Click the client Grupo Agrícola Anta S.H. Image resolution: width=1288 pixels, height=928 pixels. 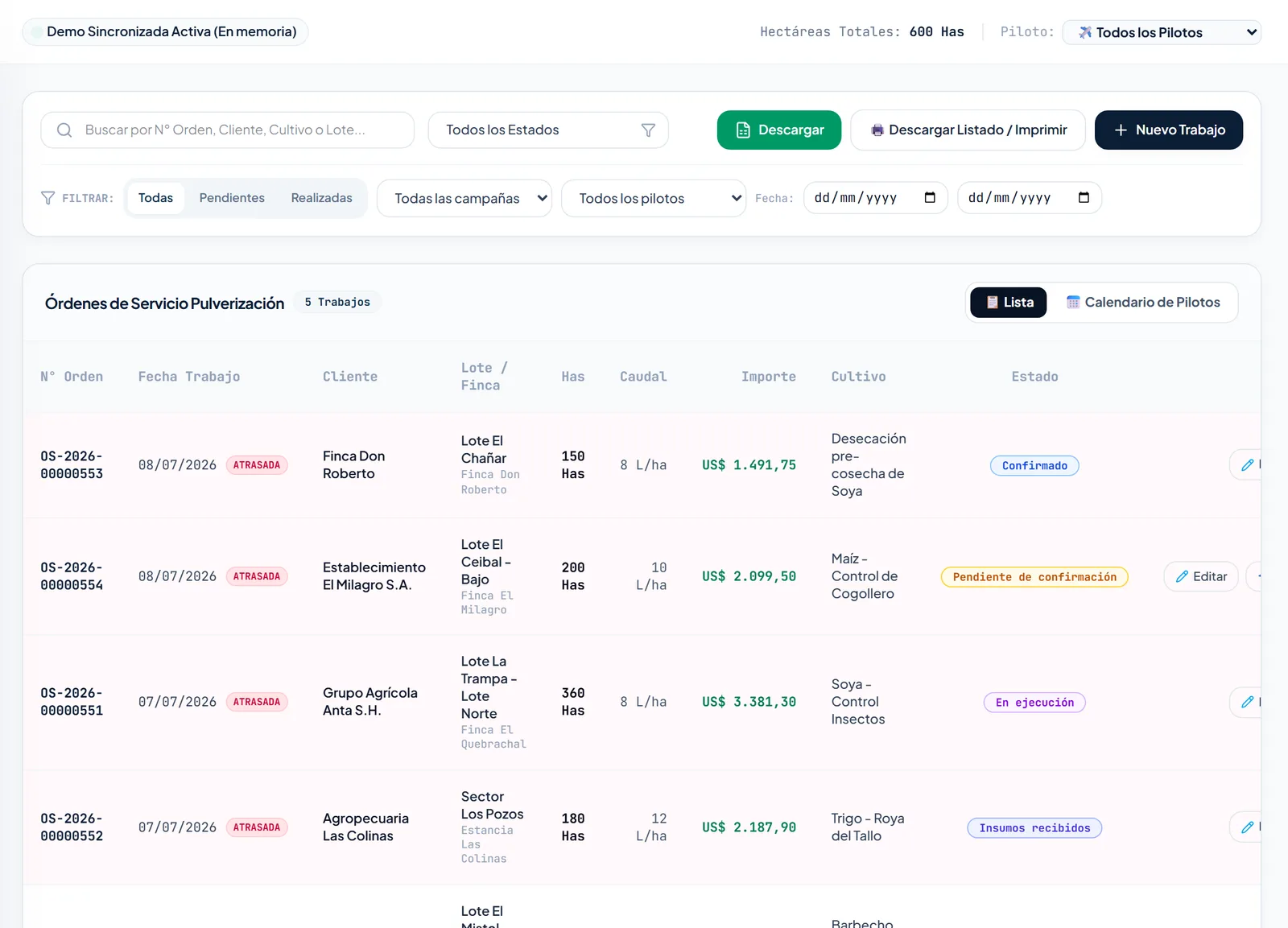[x=370, y=702]
